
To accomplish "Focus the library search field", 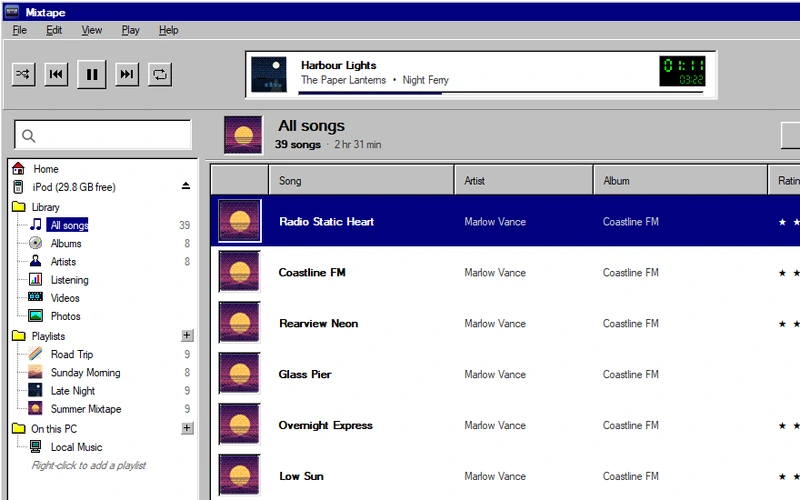I will [103, 135].
